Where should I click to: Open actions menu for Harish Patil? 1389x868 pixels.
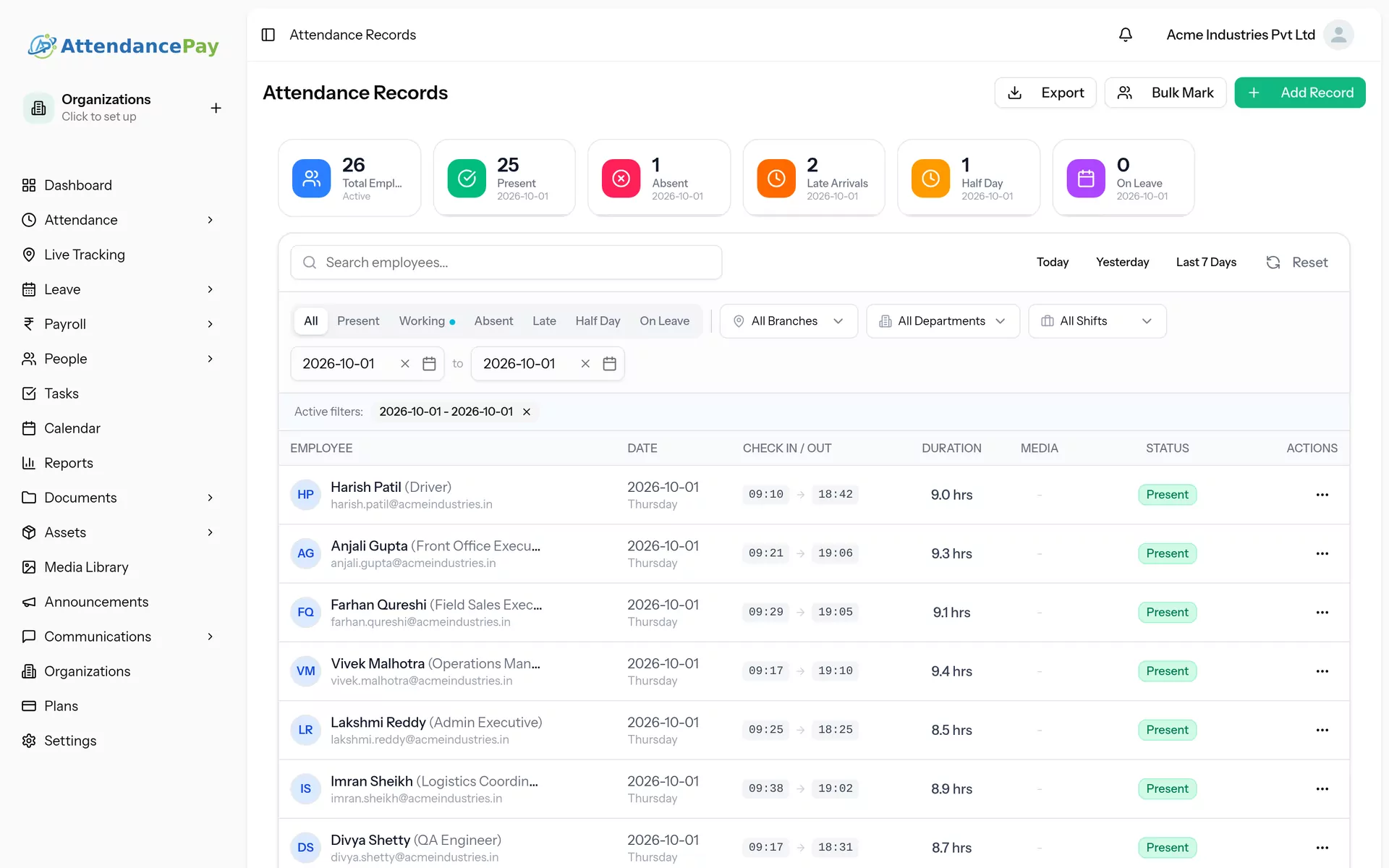1322,495
